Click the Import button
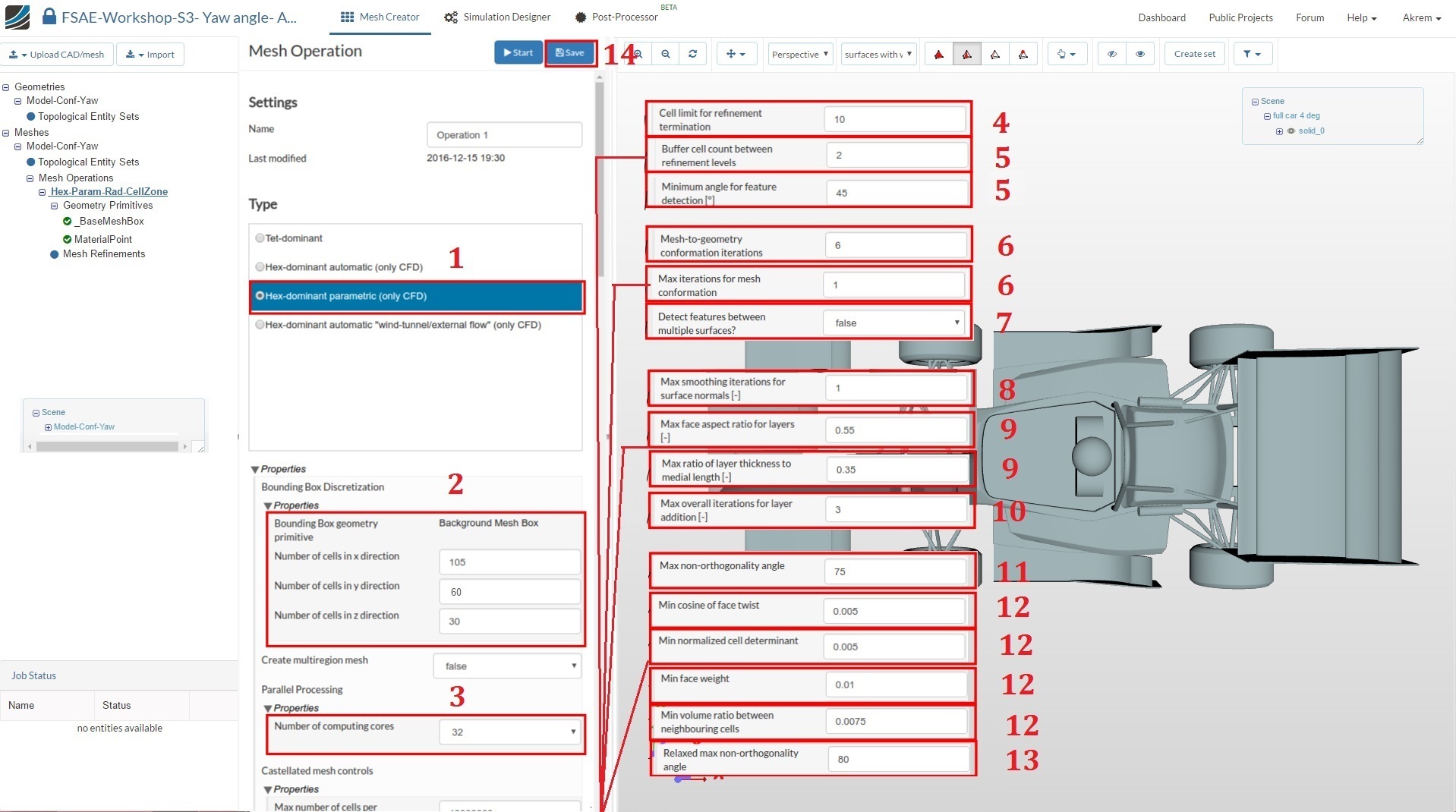 pos(150,55)
